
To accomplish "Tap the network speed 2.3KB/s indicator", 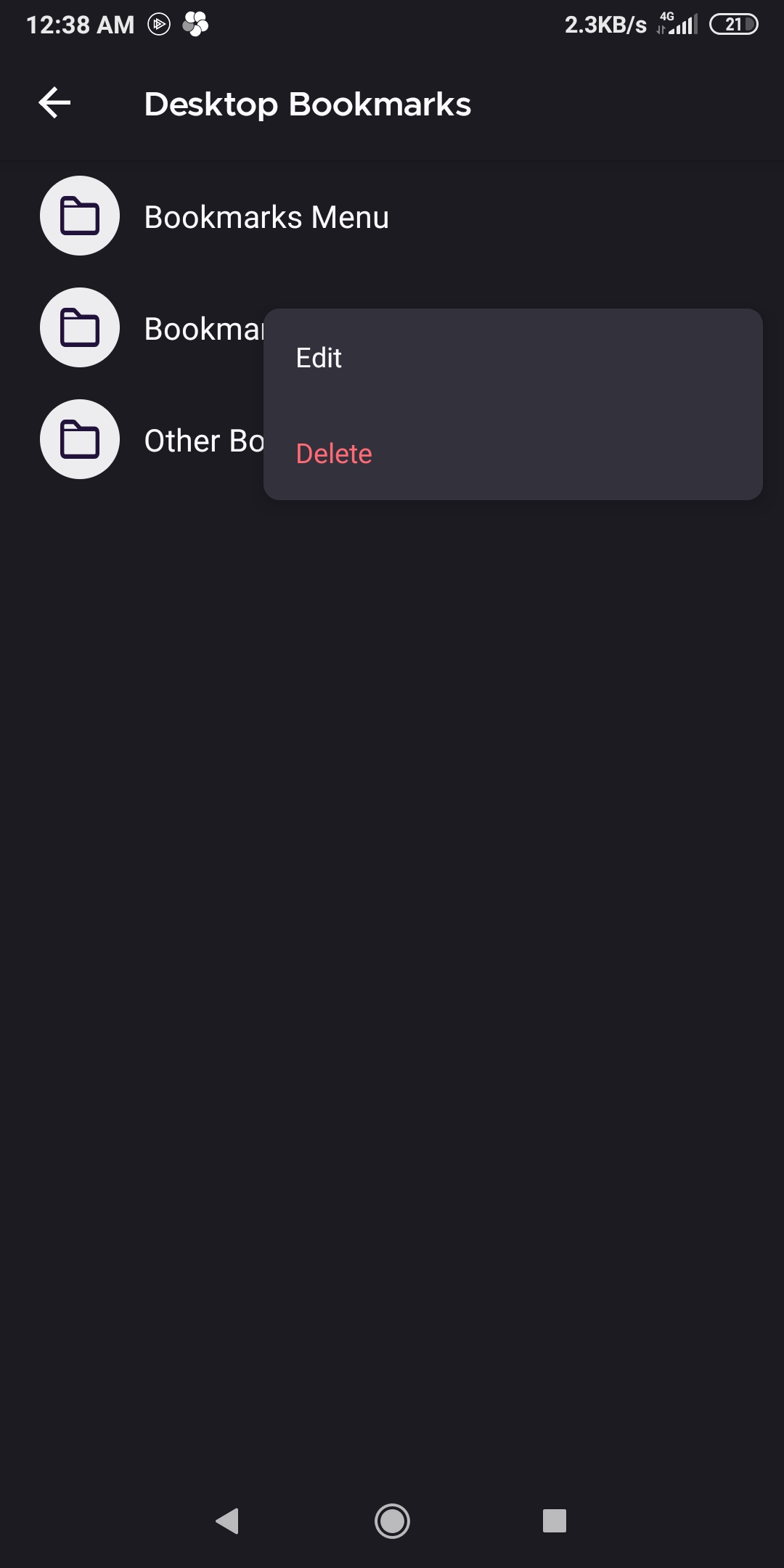I will 605,25.
